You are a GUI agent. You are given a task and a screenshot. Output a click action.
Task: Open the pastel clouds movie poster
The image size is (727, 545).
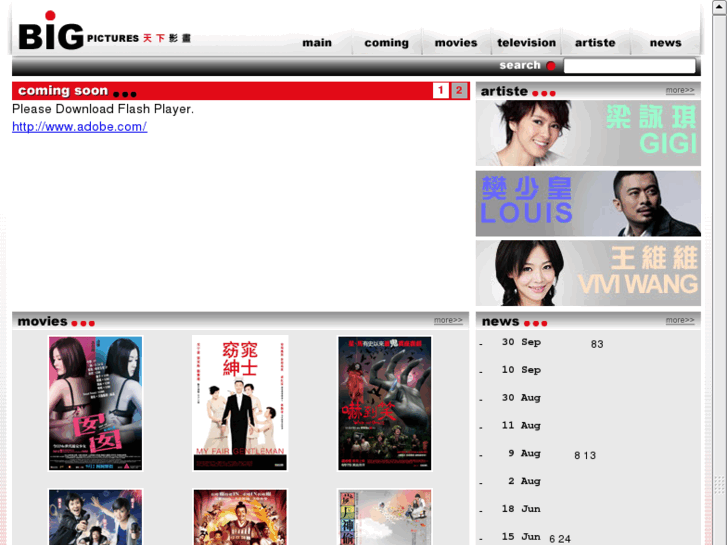click(x=384, y=517)
